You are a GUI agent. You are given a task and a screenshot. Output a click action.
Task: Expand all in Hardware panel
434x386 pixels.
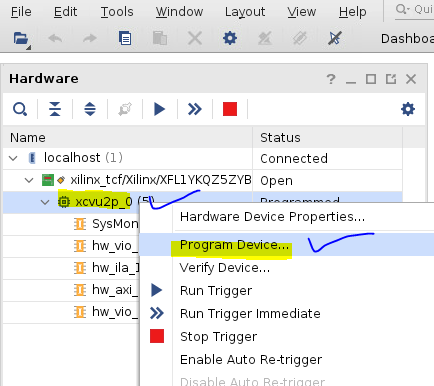90,109
